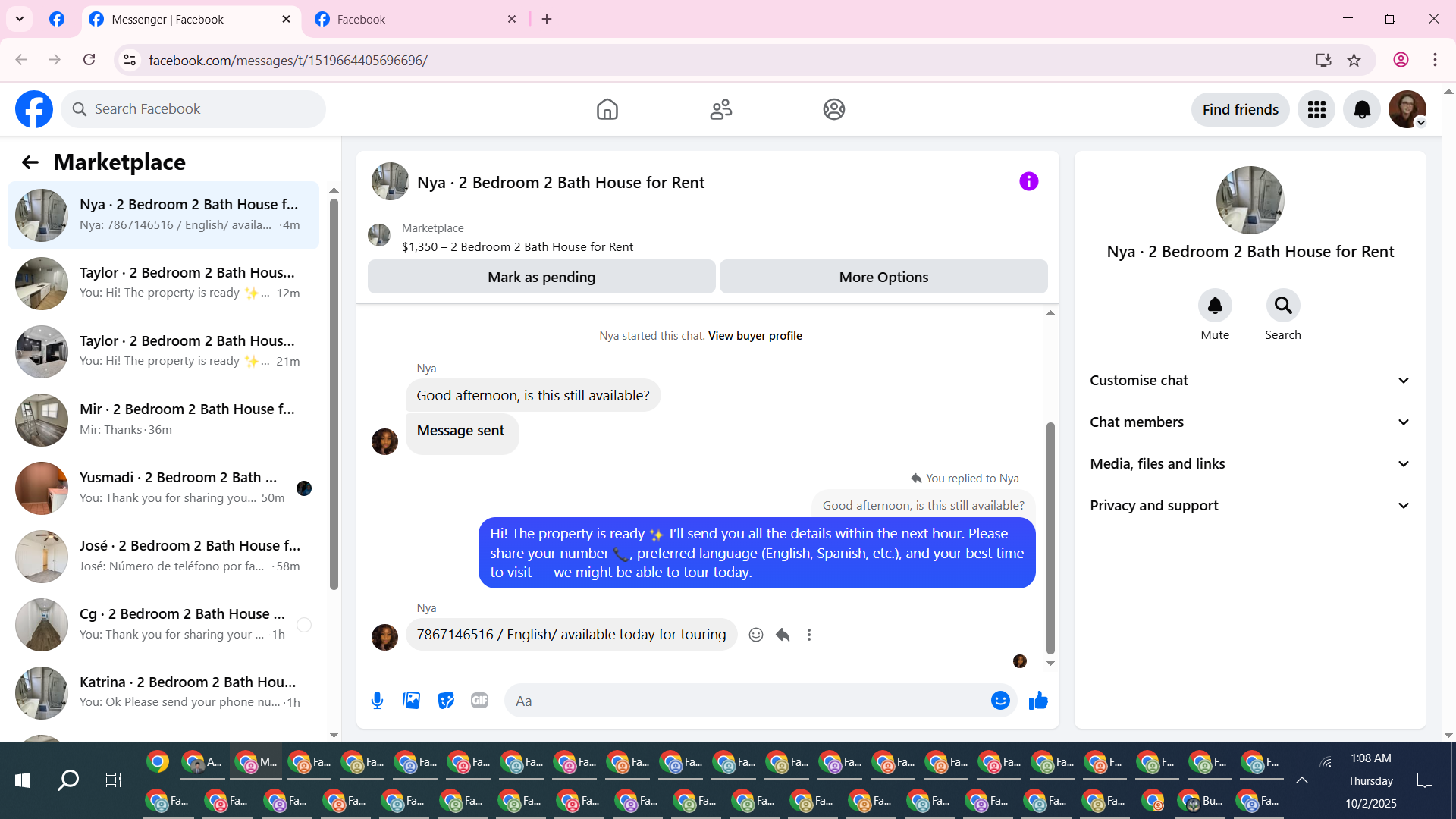The width and height of the screenshot is (1456, 819).
Task: Click the Cg conversation read-status circle
Action: click(x=304, y=625)
